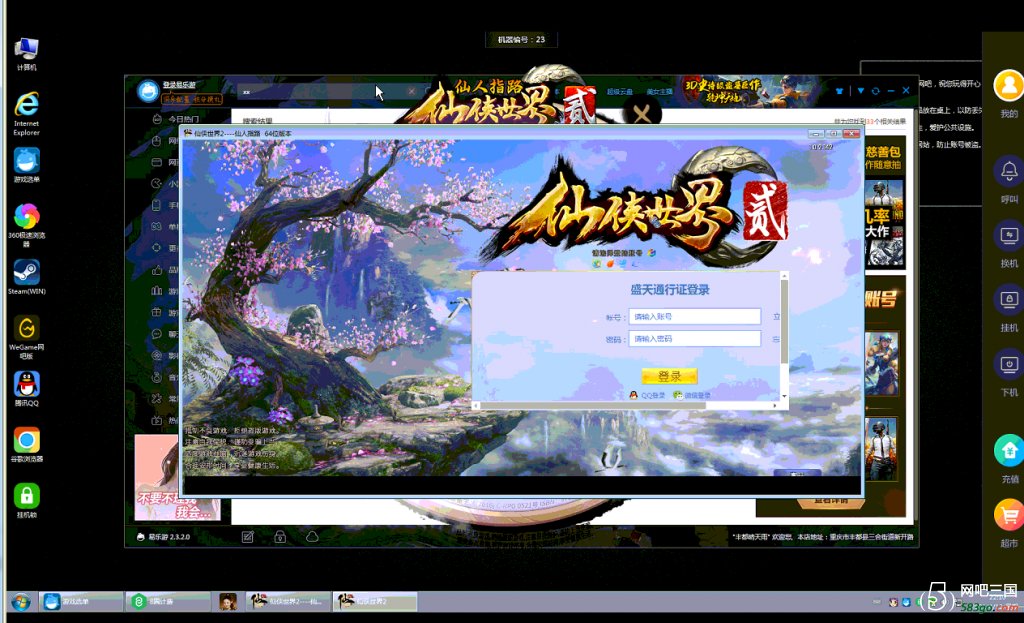Click the QQ登录 penguin login option
Screen dimensions: 1024x623
pyautogui.click(x=647, y=395)
